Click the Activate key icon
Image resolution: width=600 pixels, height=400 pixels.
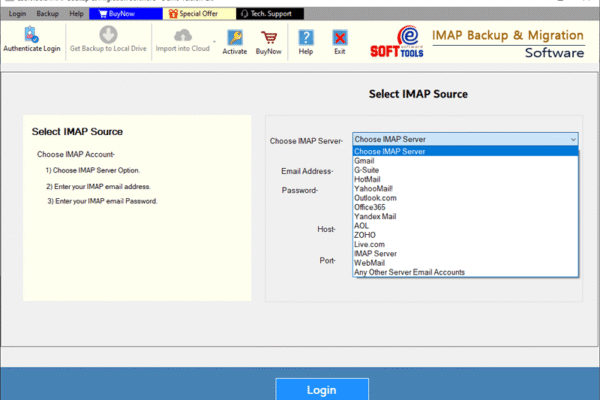pos(235,36)
